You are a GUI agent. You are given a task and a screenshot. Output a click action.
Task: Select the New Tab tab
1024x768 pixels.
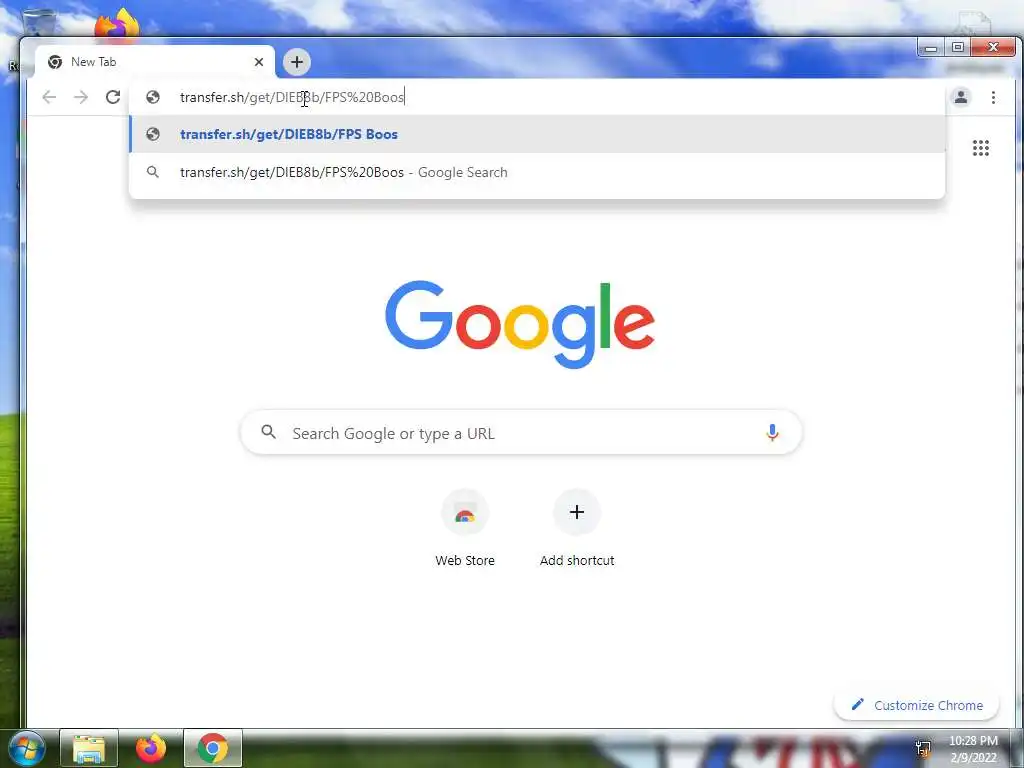pos(155,62)
